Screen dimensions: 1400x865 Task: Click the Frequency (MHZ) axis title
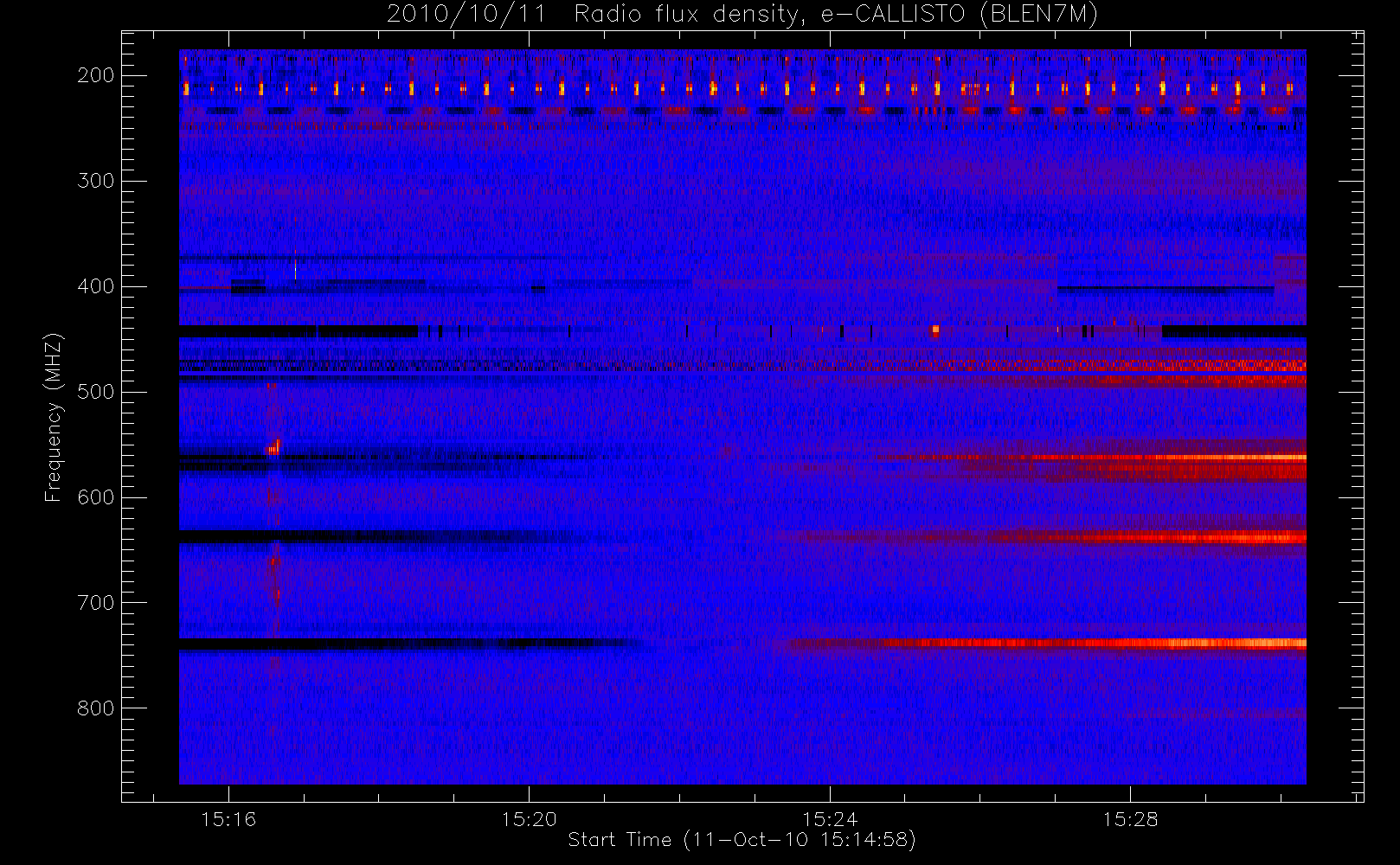pyautogui.click(x=54, y=417)
